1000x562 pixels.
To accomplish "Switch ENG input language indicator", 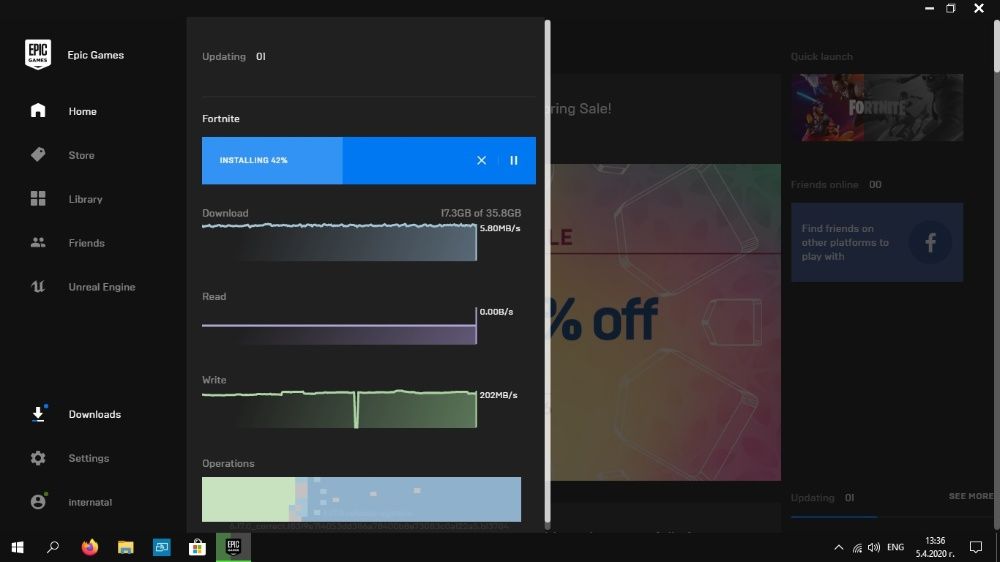I will [895, 547].
